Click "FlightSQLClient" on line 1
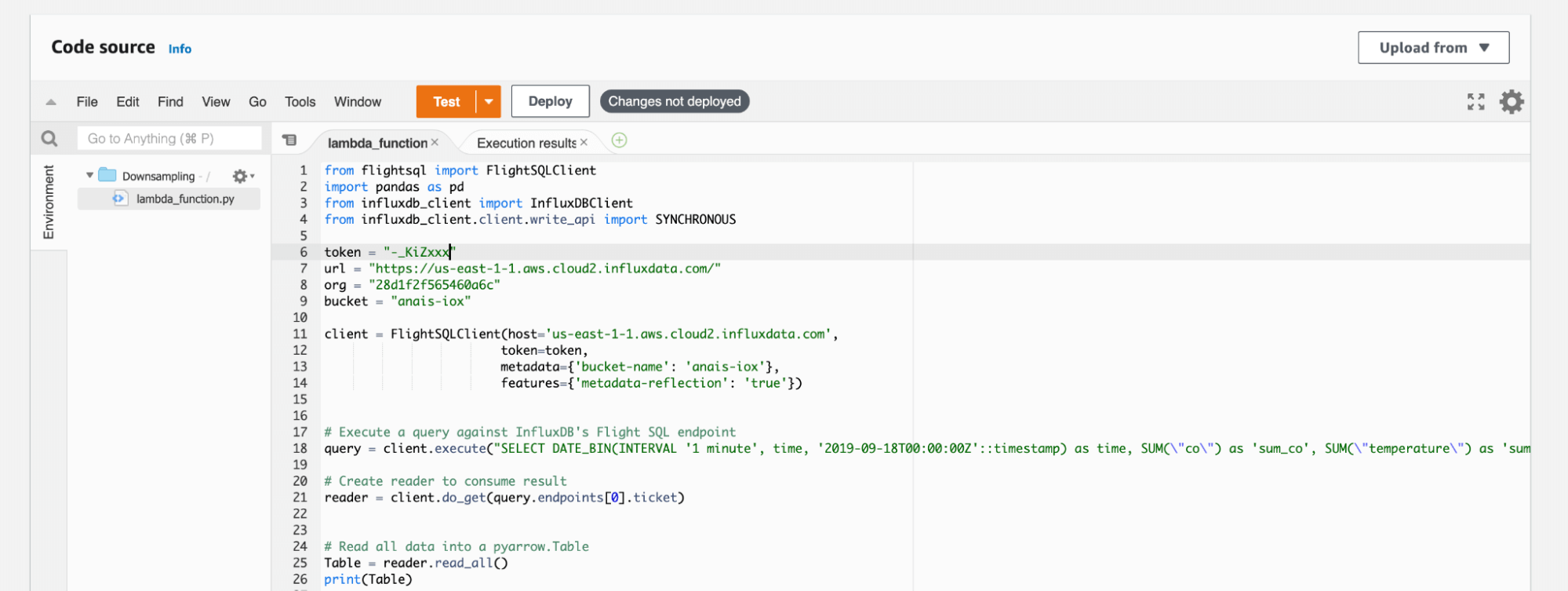Screen dimensions: 1568x591 click(540, 170)
